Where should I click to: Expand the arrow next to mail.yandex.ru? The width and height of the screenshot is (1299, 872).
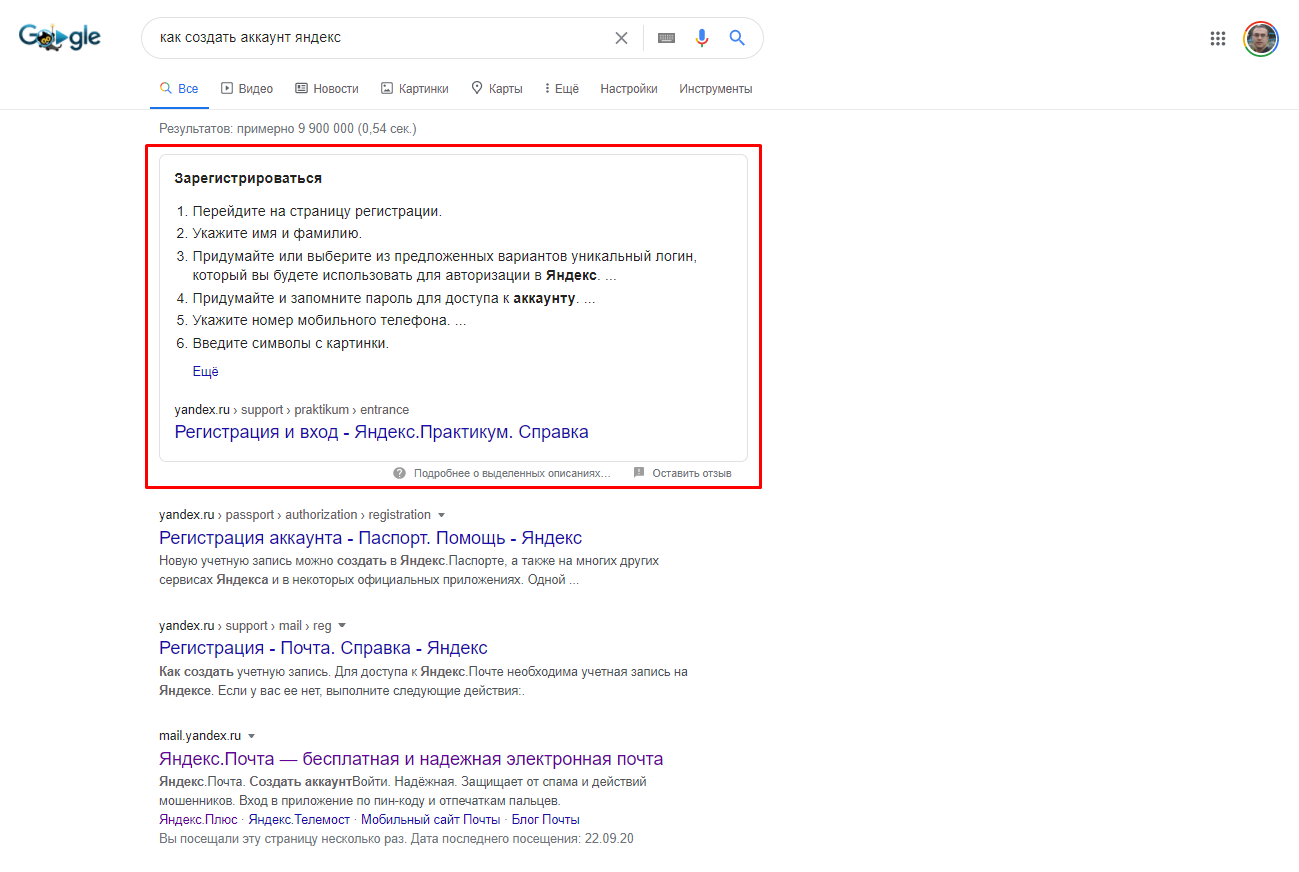[251, 735]
